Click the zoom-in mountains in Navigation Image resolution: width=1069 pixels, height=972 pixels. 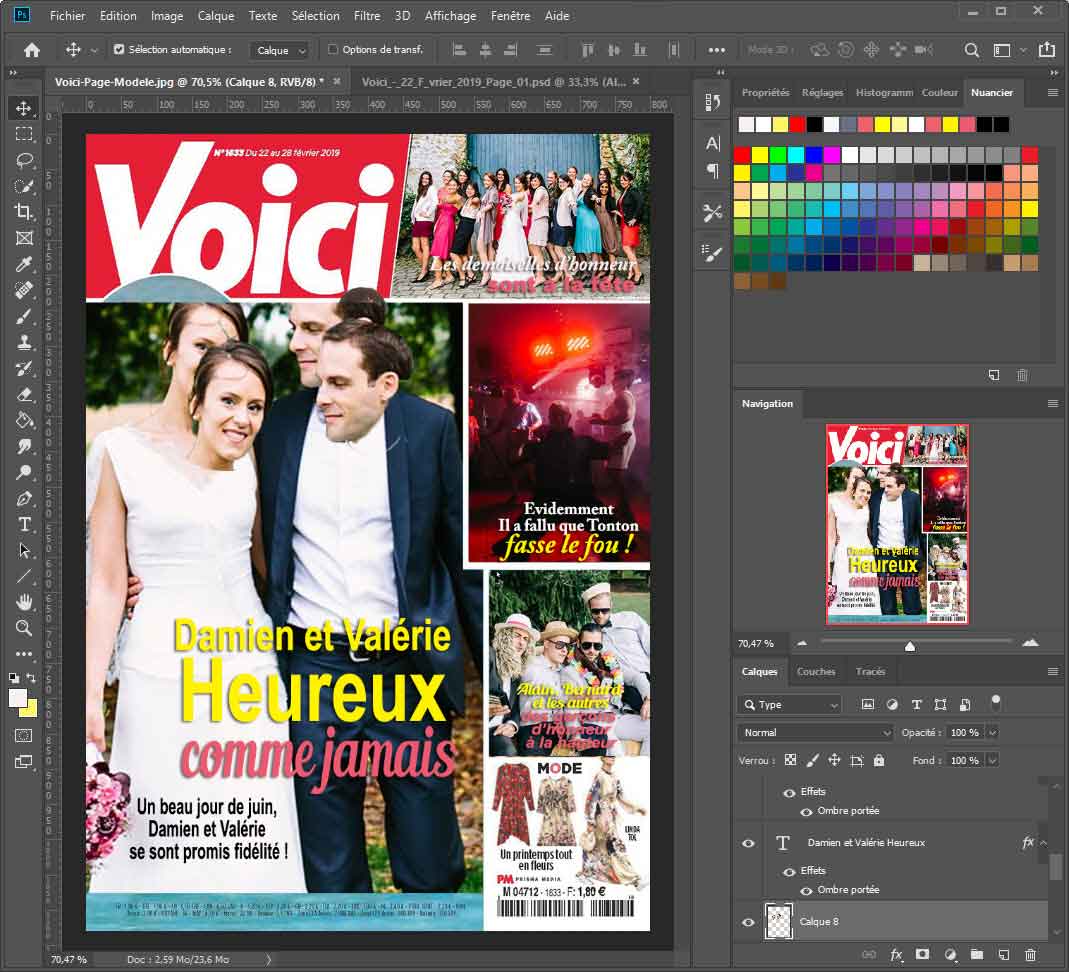(1030, 643)
